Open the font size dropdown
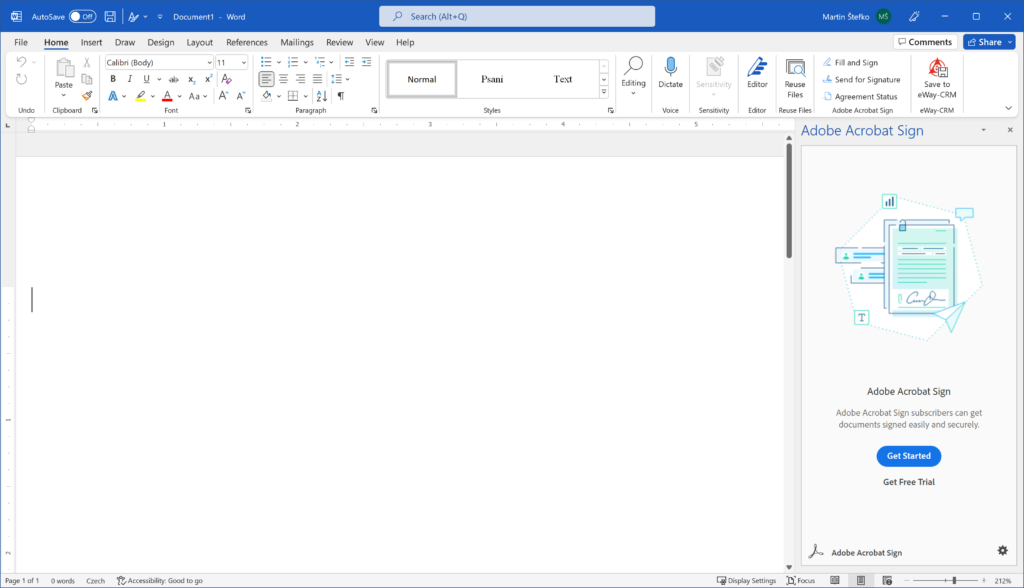This screenshot has width=1024, height=588. click(x=244, y=63)
